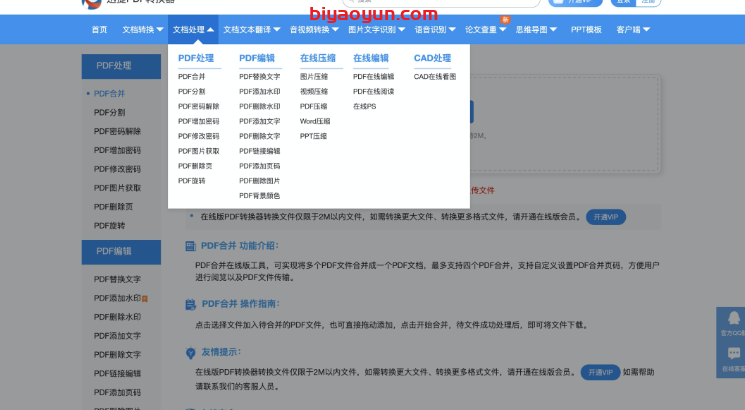The height and width of the screenshot is (410, 745).
Task: Select PDF背景颜色 in the dropdown menu
Action: tap(259, 195)
